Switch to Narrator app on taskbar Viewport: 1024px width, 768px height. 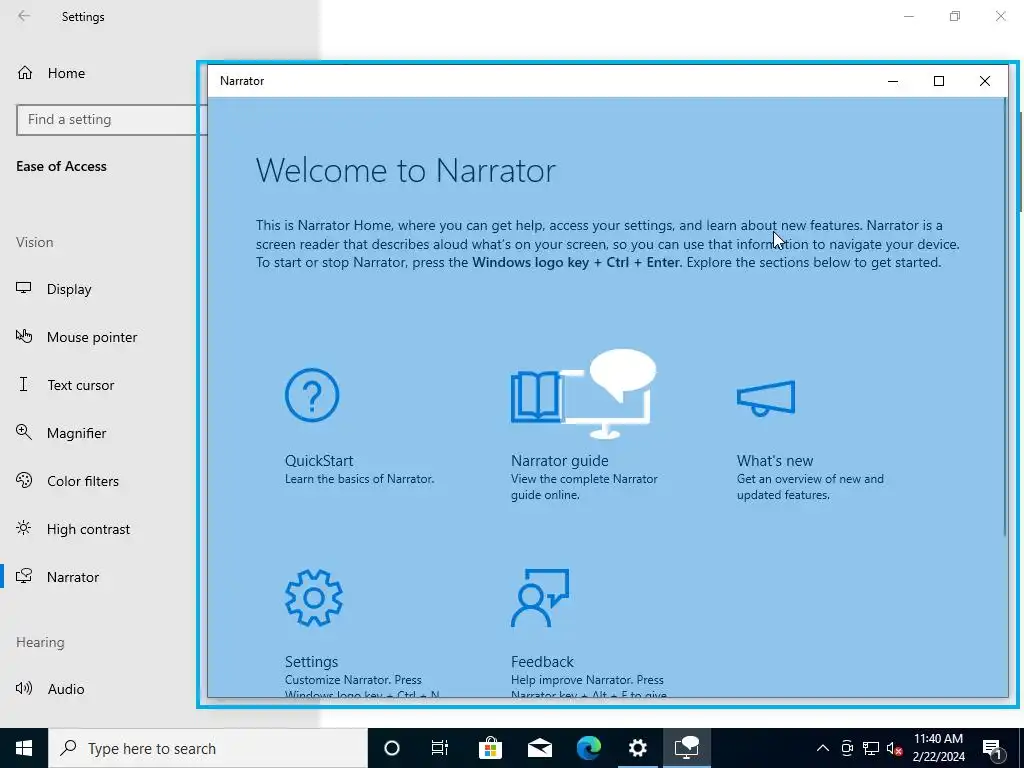(687, 748)
